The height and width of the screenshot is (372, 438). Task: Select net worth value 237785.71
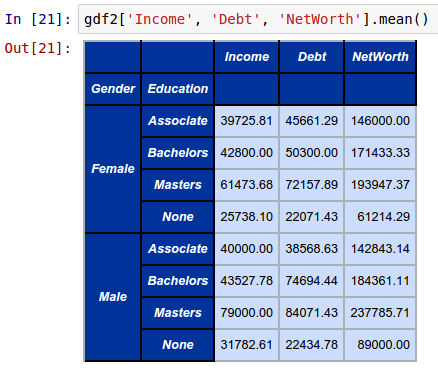(380, 313)
